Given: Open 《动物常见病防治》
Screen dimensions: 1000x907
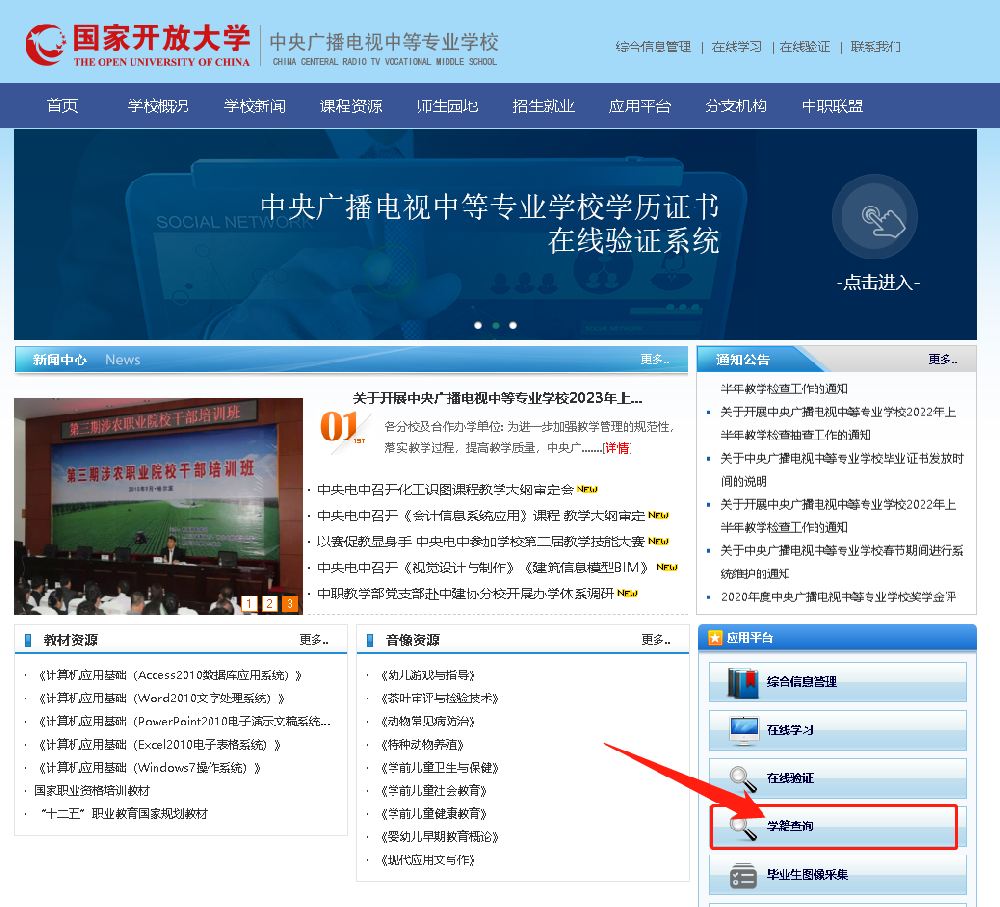Looking at the screenshot, I should (x=427, y=721).
